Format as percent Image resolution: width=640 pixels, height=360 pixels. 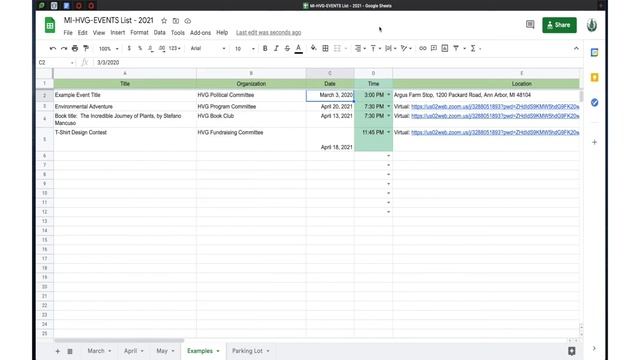click(140, 48)
